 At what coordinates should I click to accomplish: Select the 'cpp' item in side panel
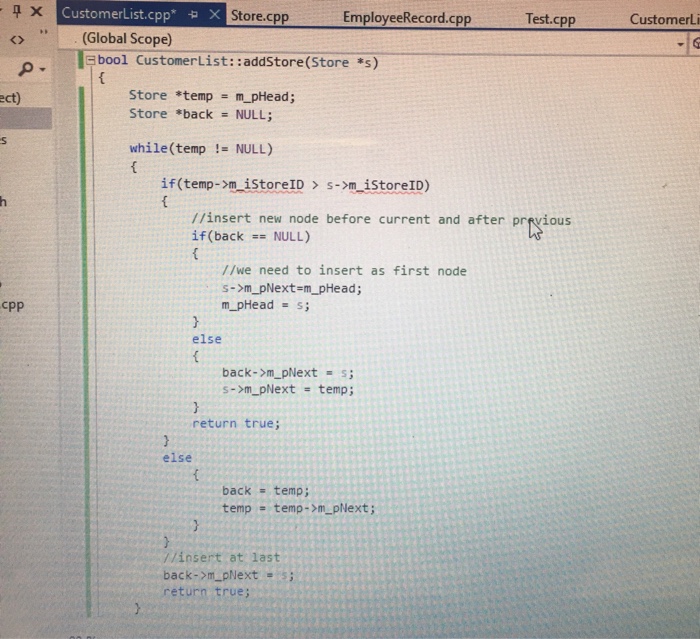(x=12, y=305)
